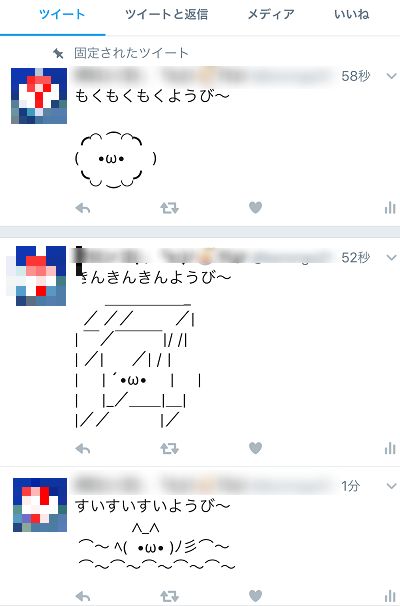This screenshot has height=606, width=400.
Task: Retweet the もくもくもくようび tweet
Action: coord(169,209)
